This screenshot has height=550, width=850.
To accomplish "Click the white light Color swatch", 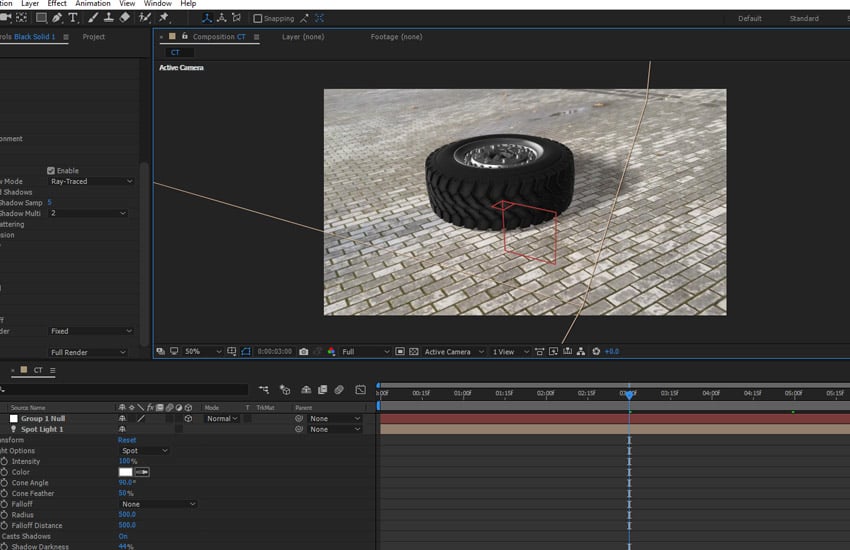I will click(126, 472).
